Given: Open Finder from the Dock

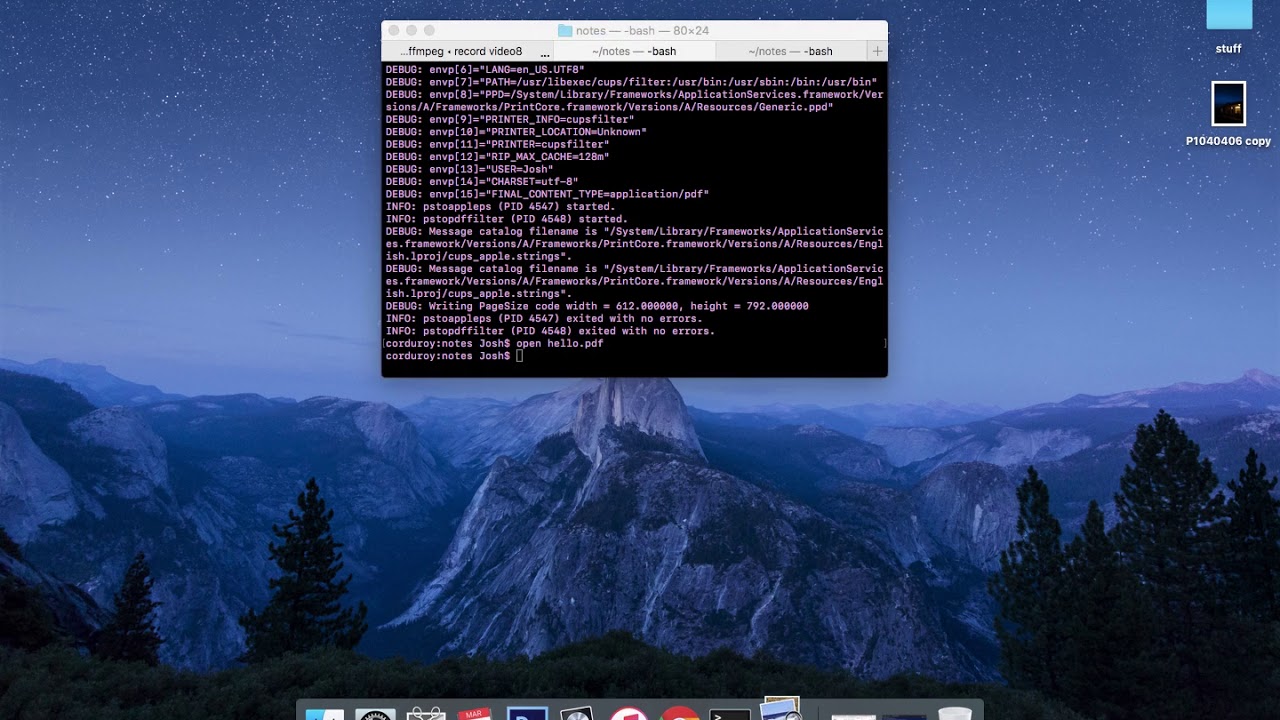Looking at the screenshot, I should tap(324, 713).
